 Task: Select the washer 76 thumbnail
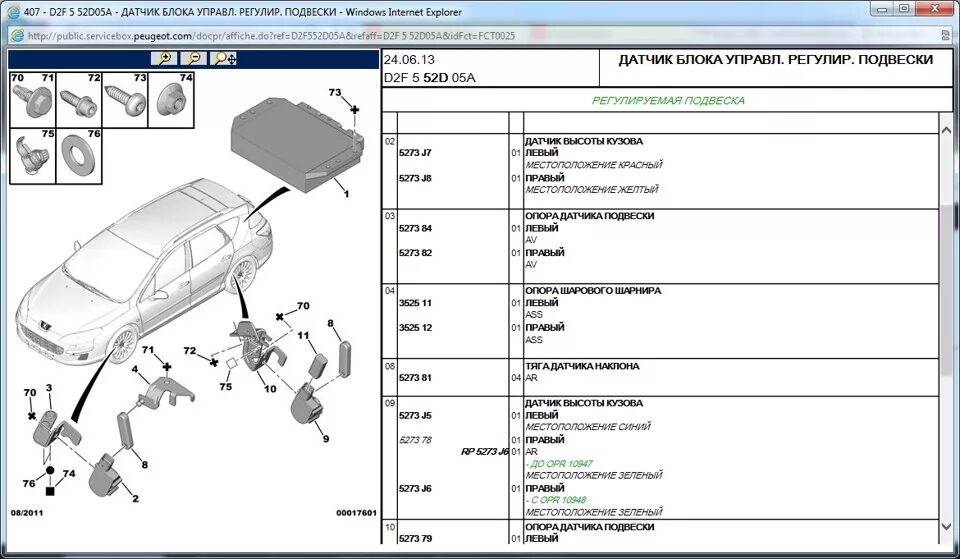click(79, 156)
